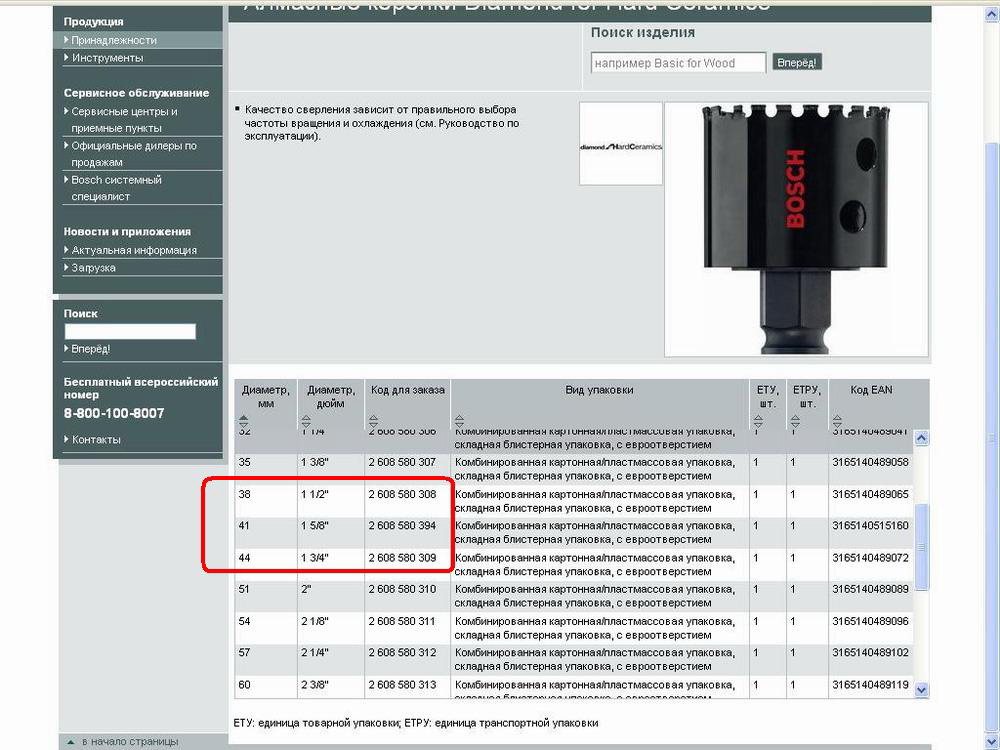The image size is (1000, 750).
Task: Open Официальные дилеры по продажам
Action: [x=134, y=154]
